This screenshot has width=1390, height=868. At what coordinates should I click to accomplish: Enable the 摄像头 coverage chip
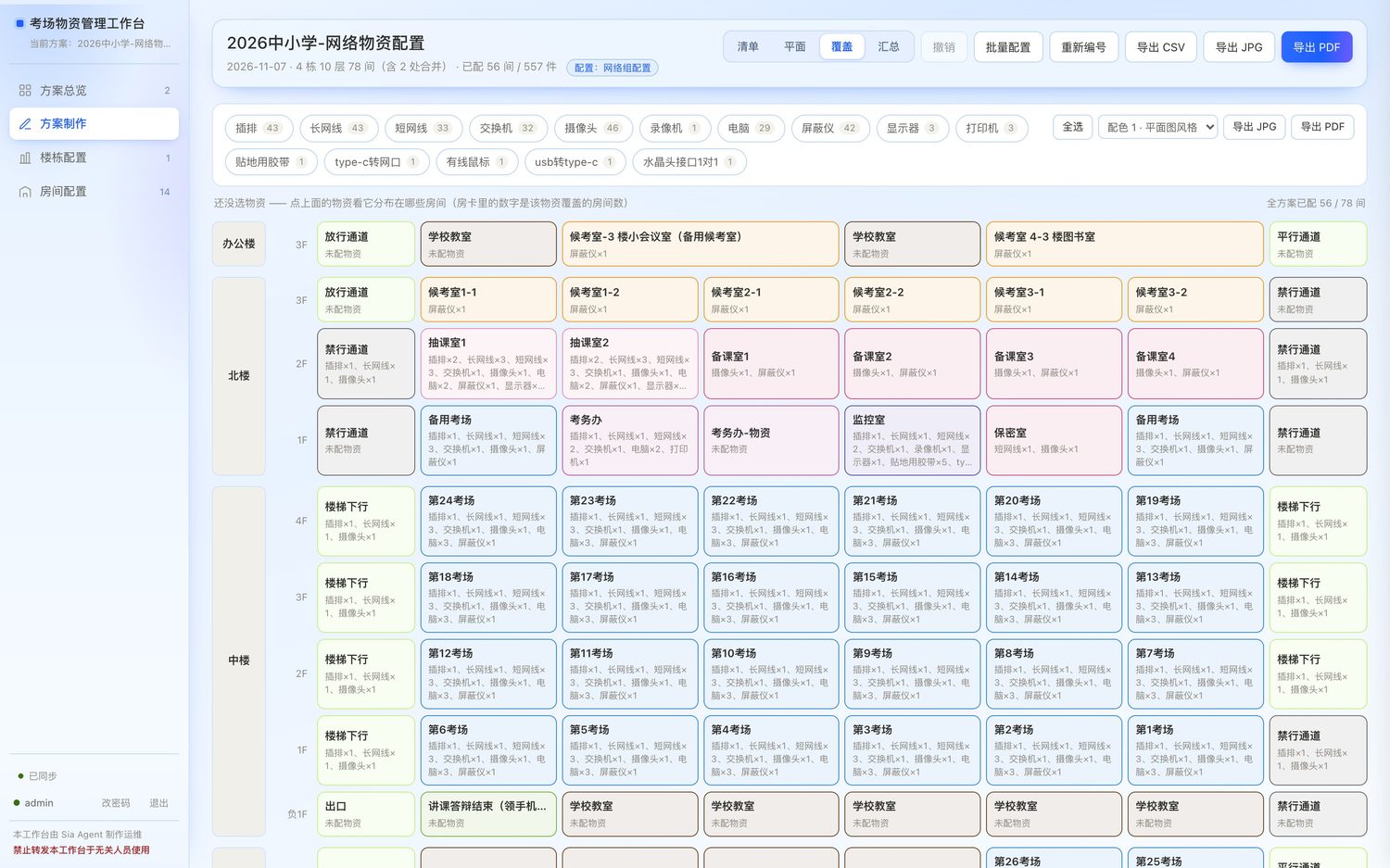click(x=593, y=129)
